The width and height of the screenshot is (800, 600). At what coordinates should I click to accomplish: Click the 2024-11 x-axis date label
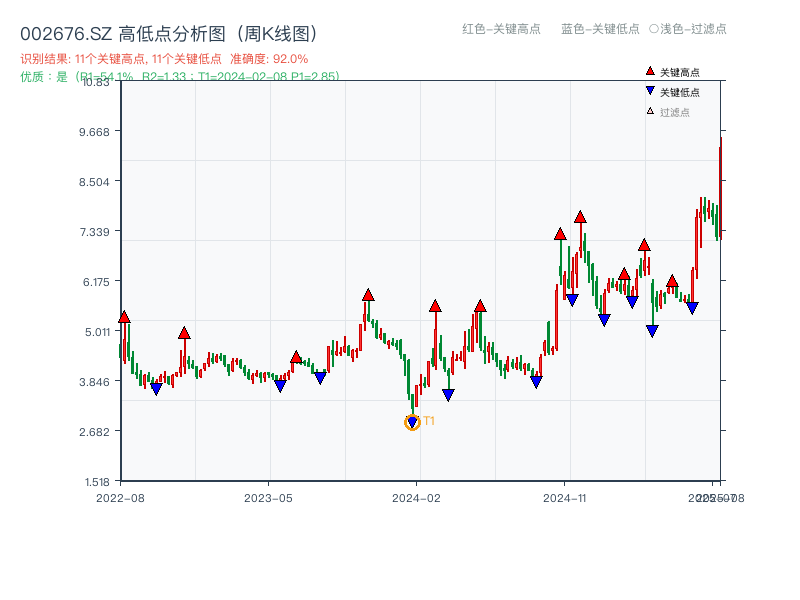tap(565, 498)
